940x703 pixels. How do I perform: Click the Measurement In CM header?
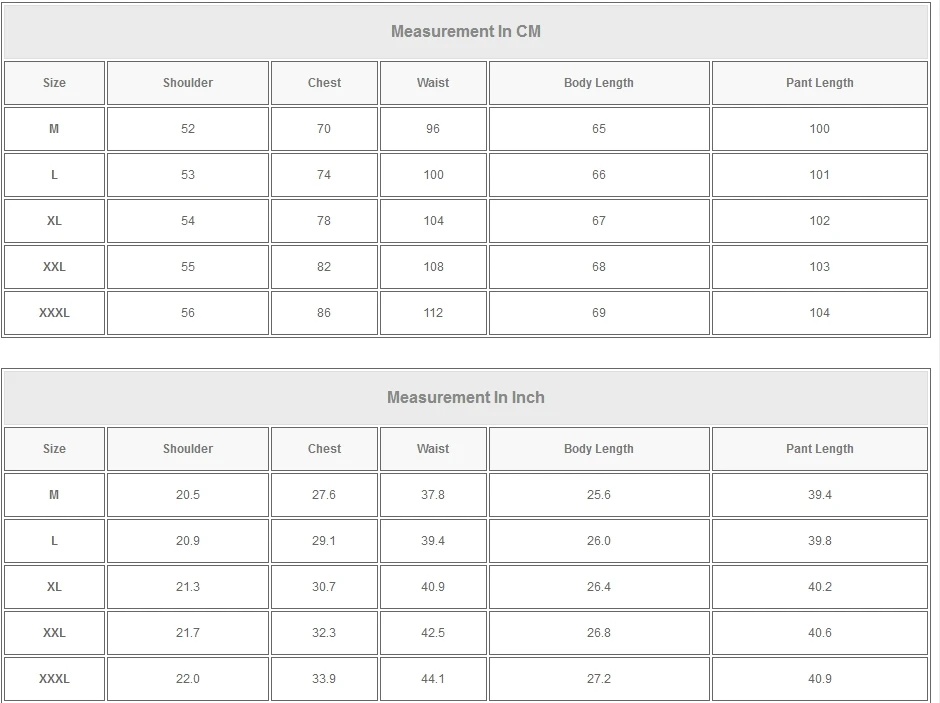pos(466,31)
